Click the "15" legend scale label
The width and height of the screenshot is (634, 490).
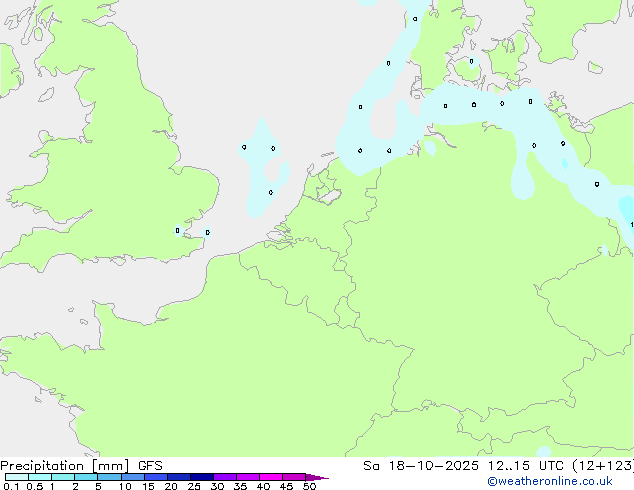(x=148, y=486)
